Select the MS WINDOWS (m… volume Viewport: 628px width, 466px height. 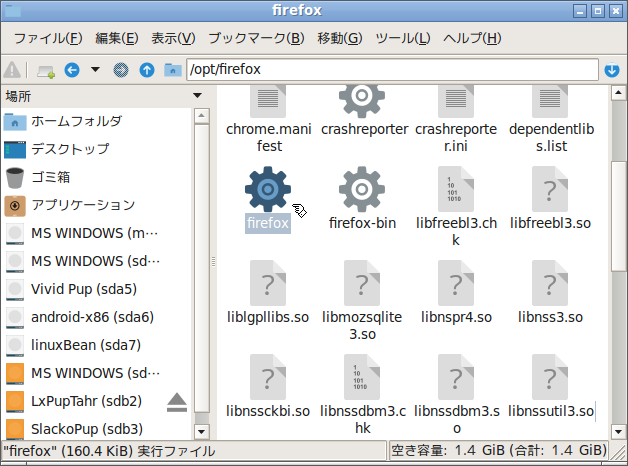click(97, 233)
